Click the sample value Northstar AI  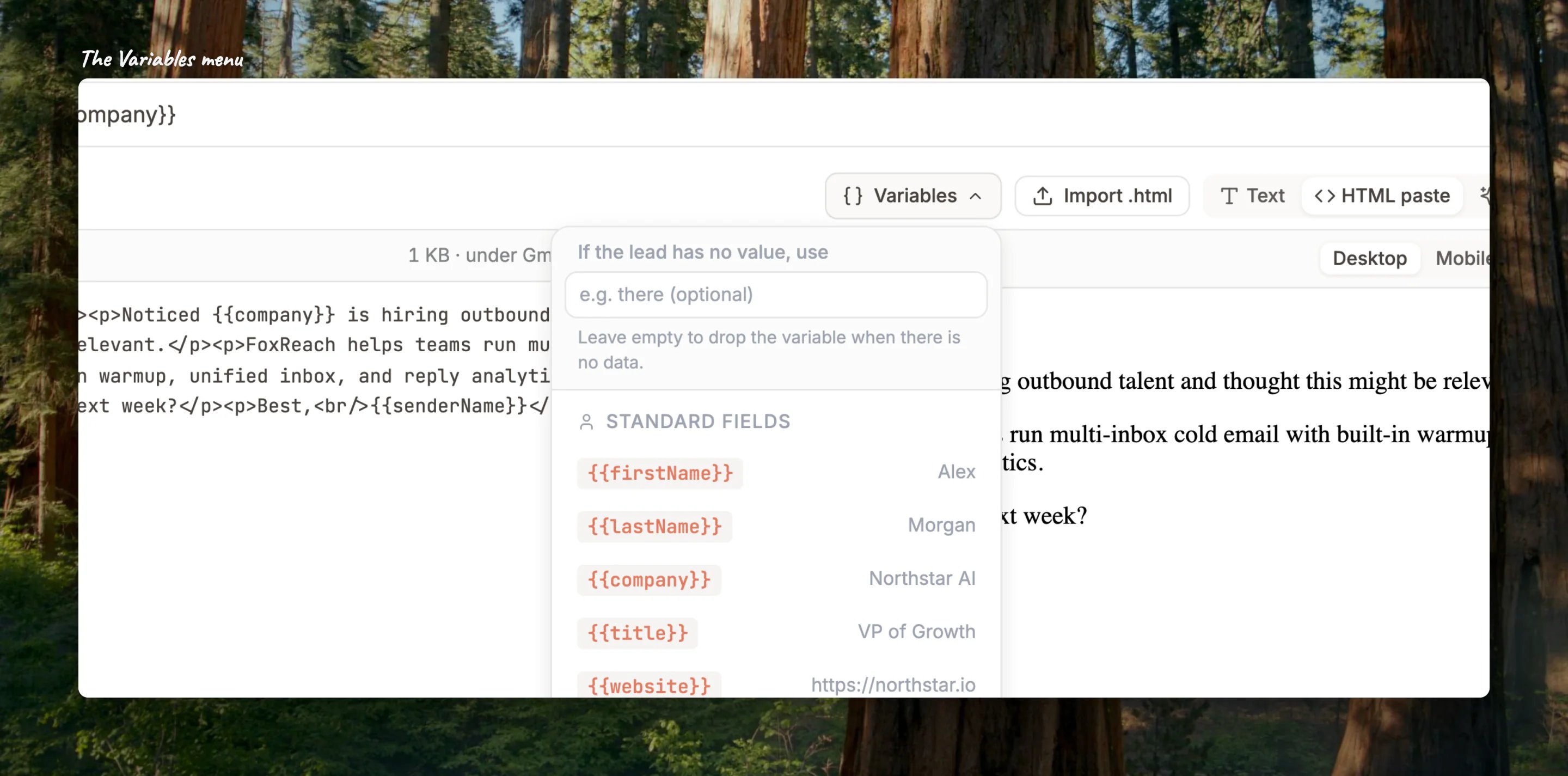(922, 578)
